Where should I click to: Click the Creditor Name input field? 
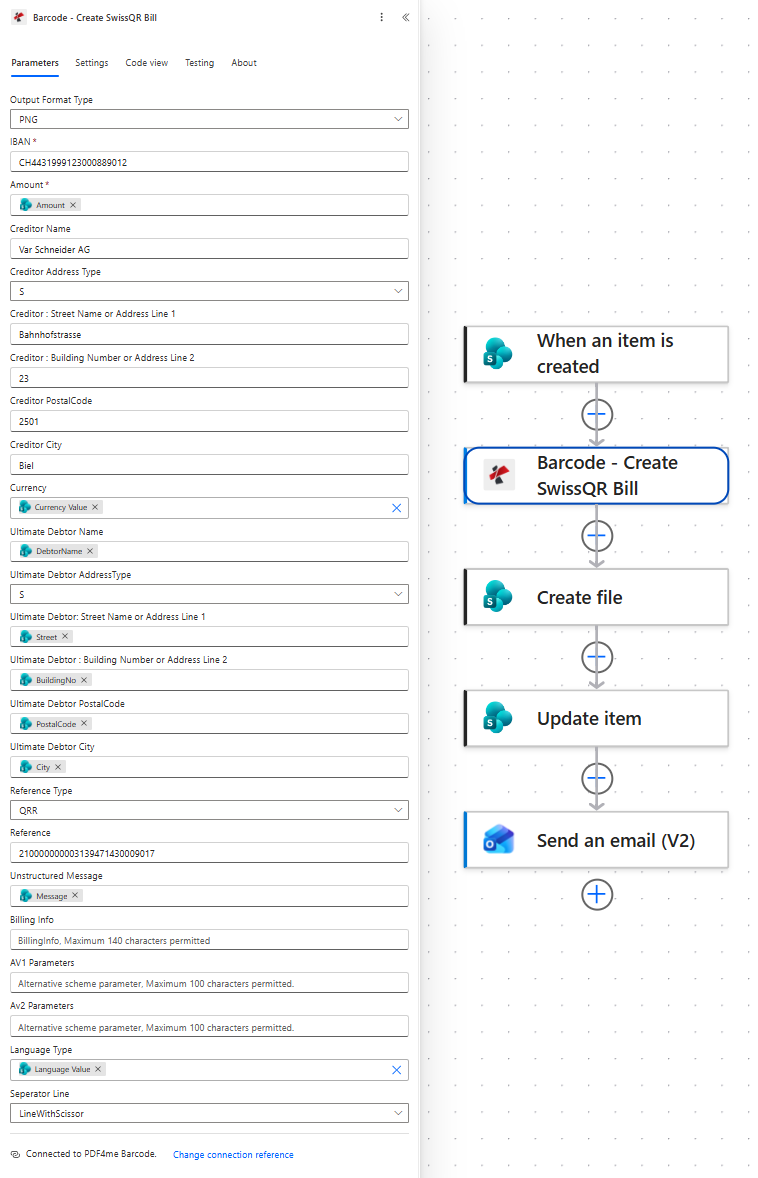[209, 249]
